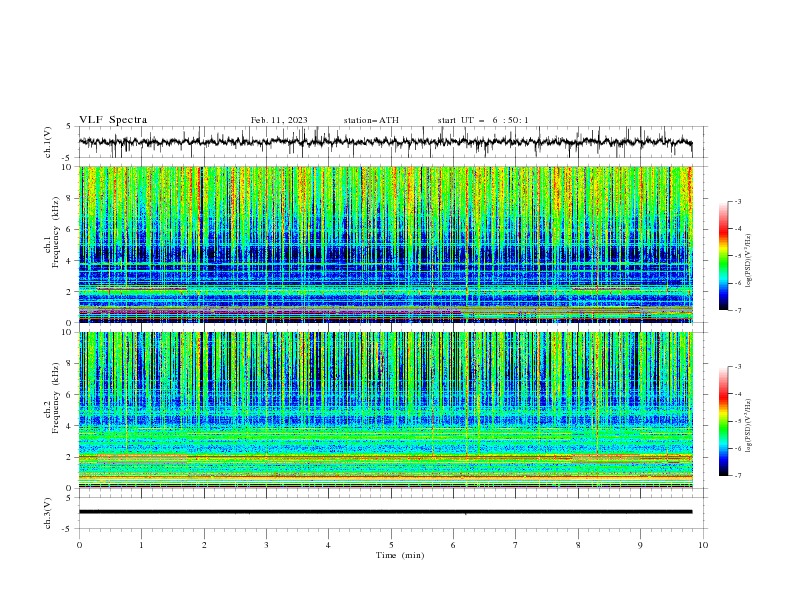Click the 'Time (min)' axis label
The image size is (792, 612).
400,555
